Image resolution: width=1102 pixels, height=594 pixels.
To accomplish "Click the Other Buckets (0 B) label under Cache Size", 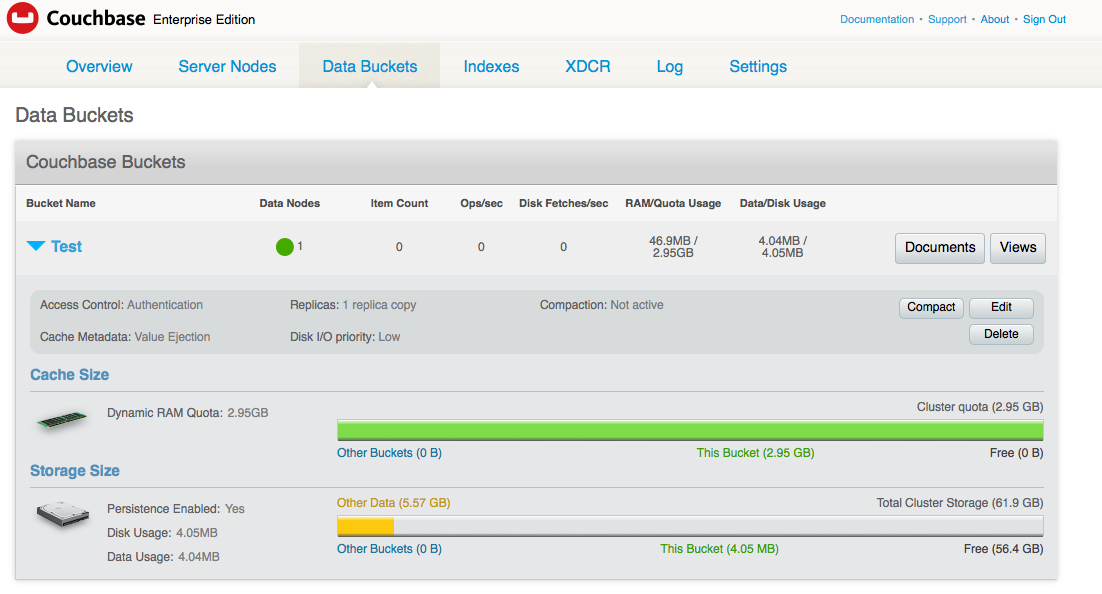I will point(389,453).
